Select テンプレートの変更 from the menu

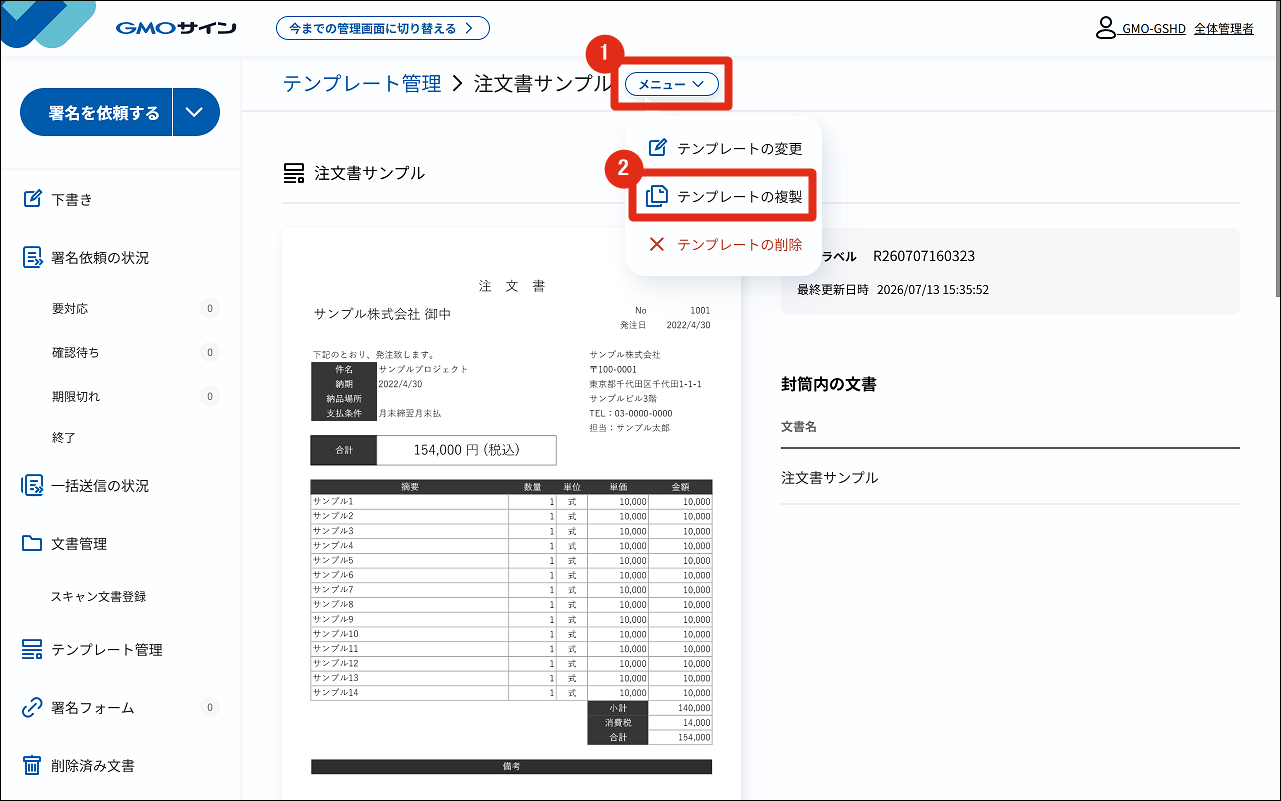[725, 148]
